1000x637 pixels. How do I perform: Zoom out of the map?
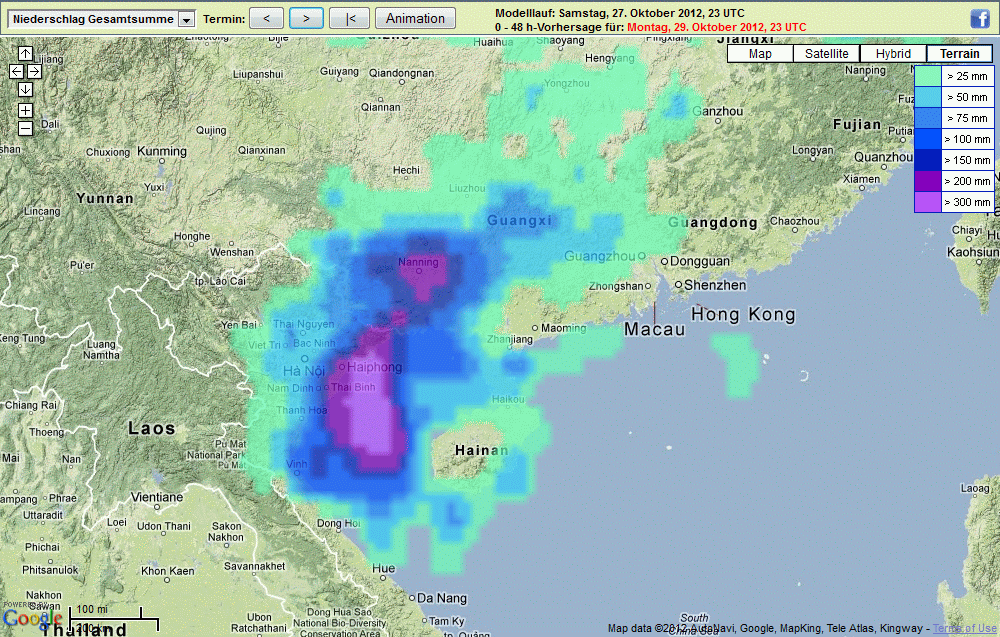click(26, 128)
